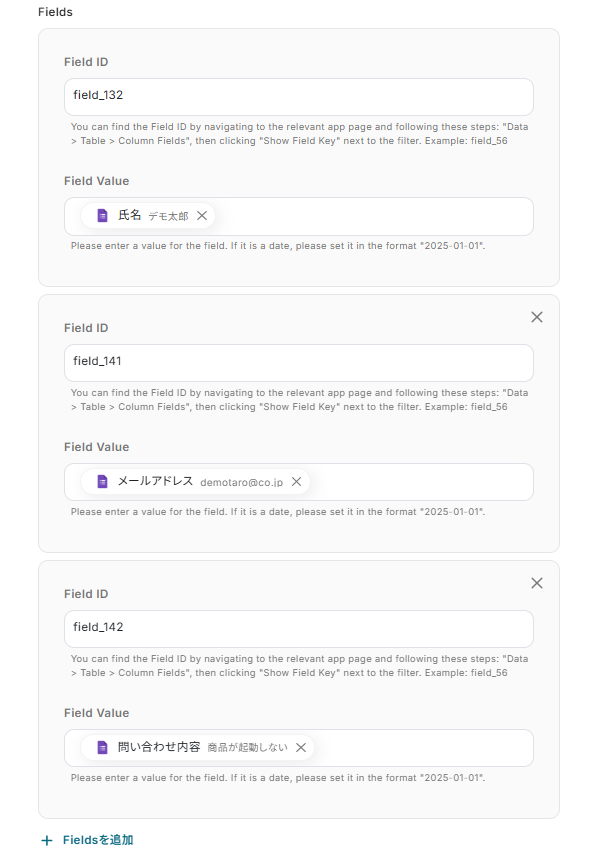Remove the メールアドレス chip with its X

296,482
